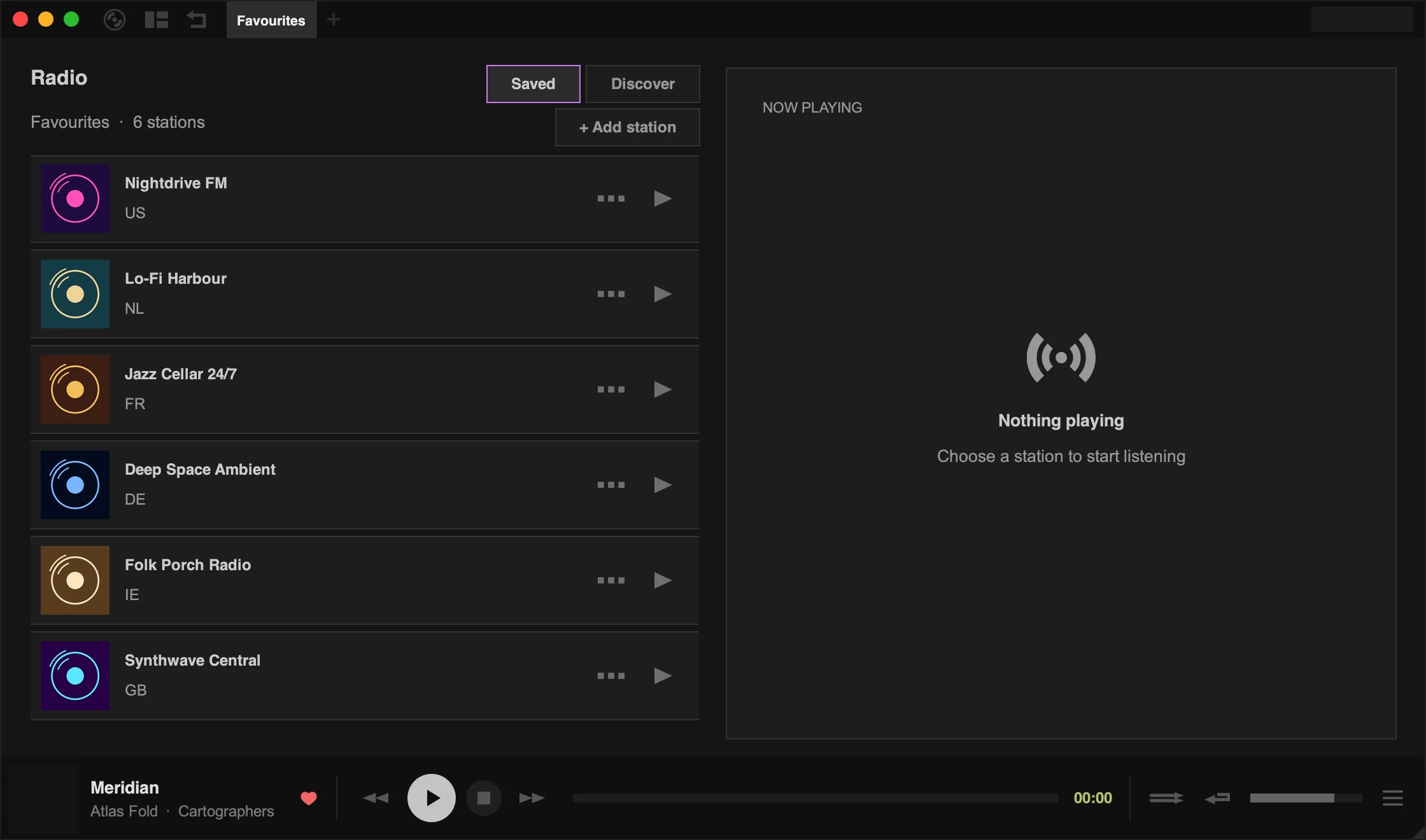Click the Add station button

[628, 127]
